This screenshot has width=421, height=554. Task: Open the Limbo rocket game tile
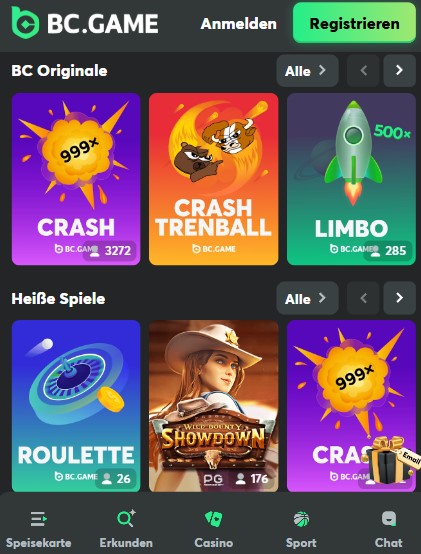pos(351,179)
